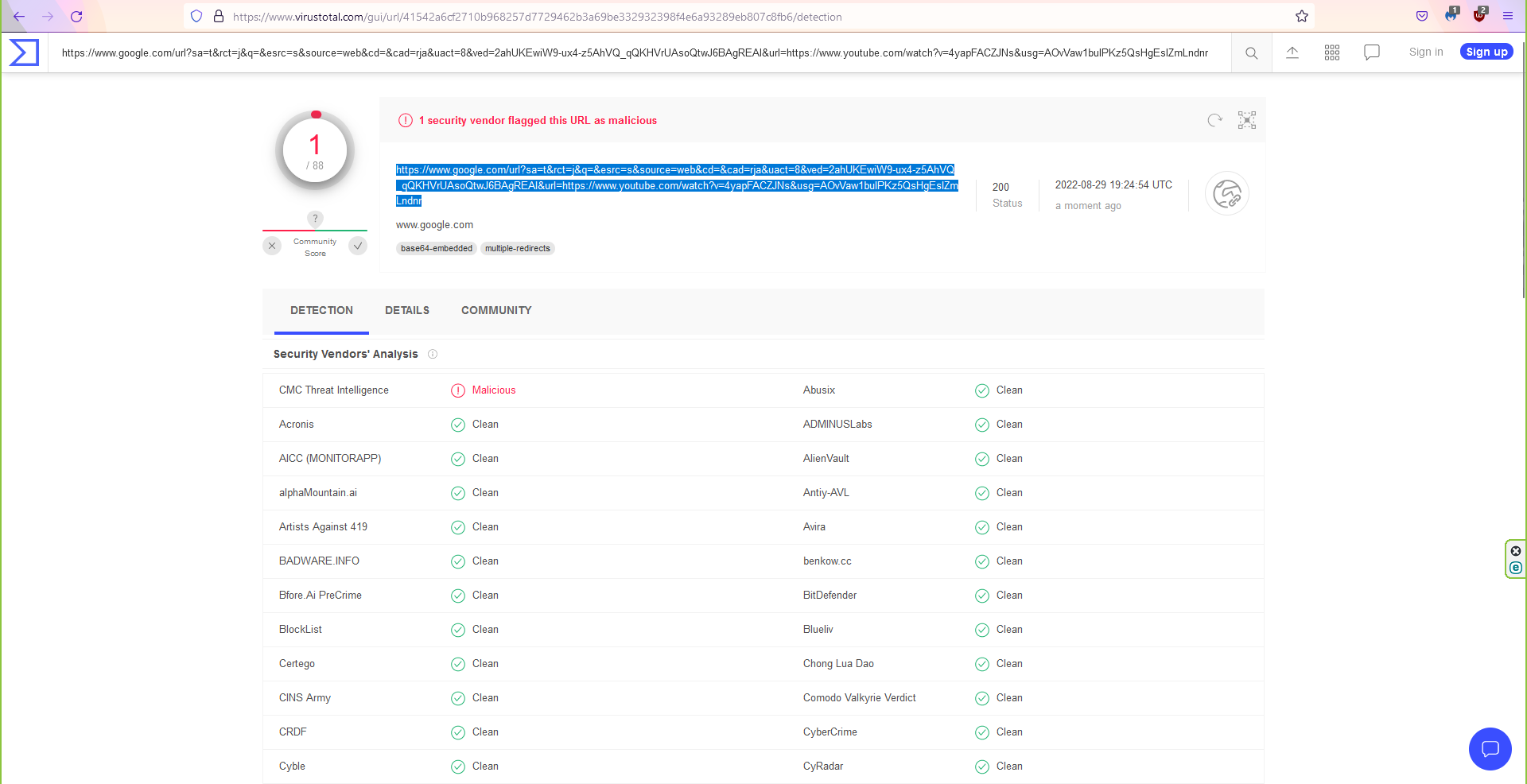Image resolution: width=1527 pixels, height=784 pixels.
Task: Click the upload file icon
Action: [x=1292, y=52]
